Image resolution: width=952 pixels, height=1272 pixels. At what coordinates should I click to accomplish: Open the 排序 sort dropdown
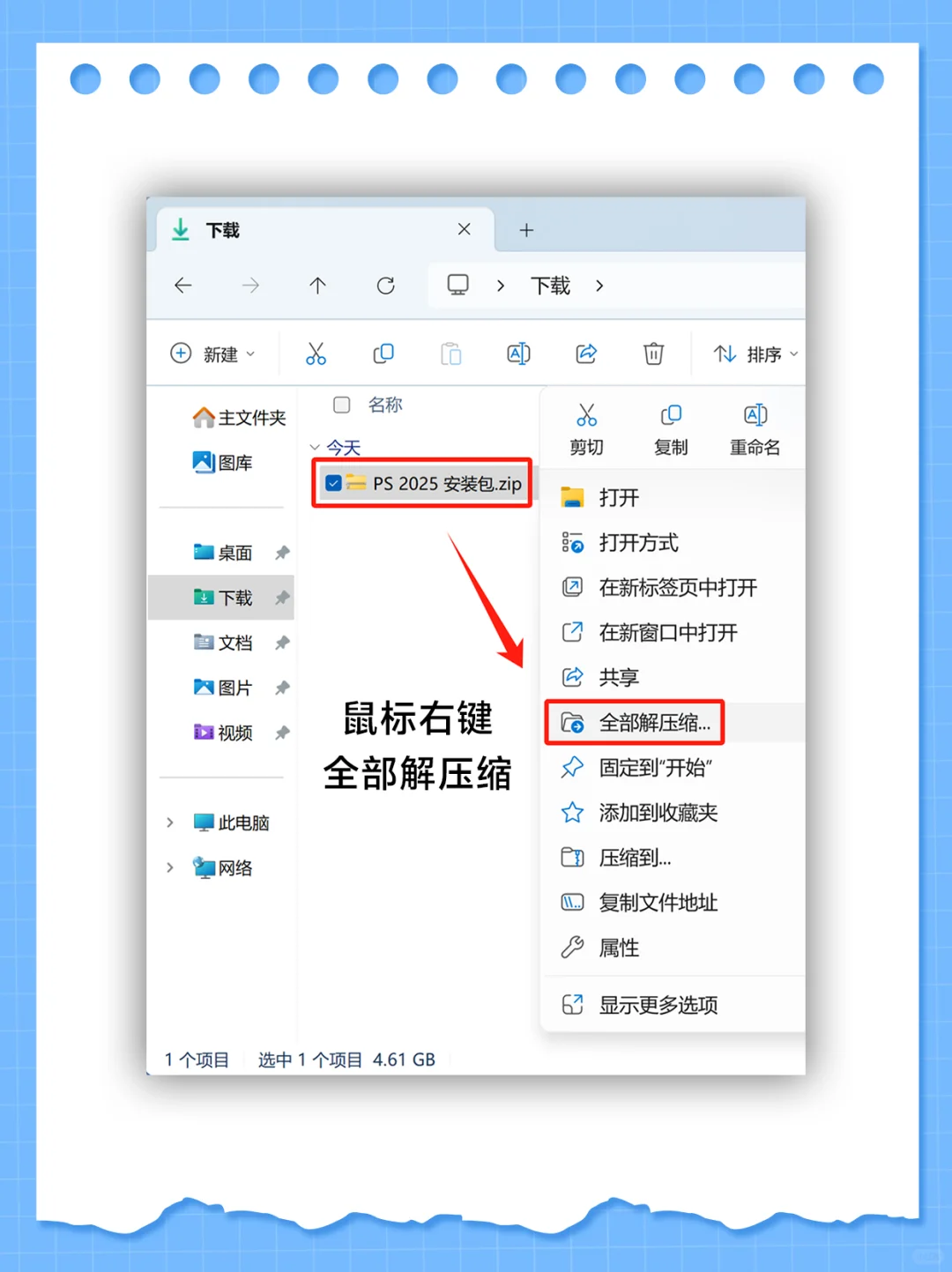[752, 353]
